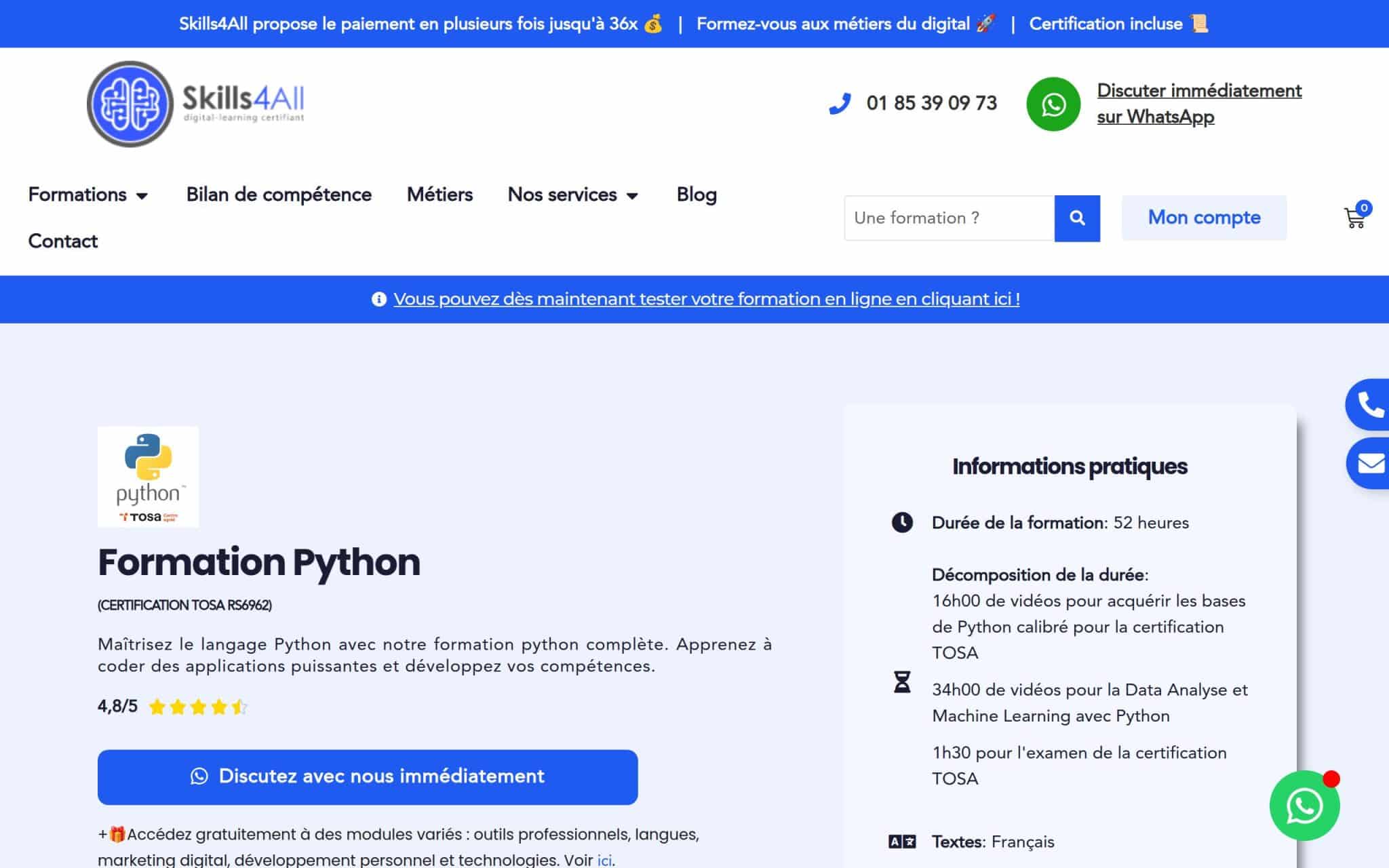
Task: Click the CERTIFICATION TOSA RS6962 text
Action: [x=184, y=605]
